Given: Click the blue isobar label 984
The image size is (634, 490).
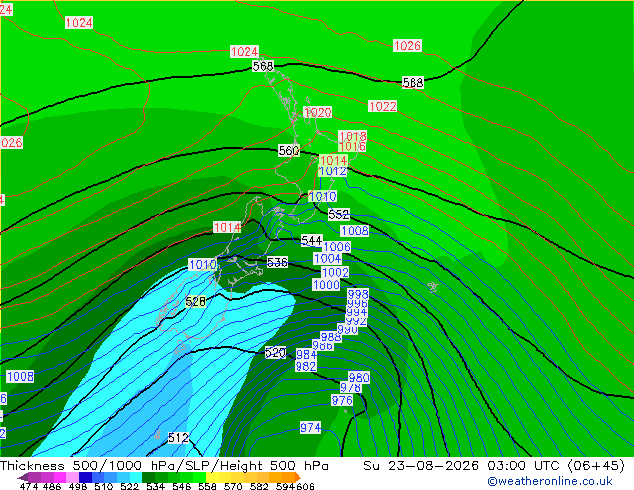Looking at the screenshot, I should [306, 355].
